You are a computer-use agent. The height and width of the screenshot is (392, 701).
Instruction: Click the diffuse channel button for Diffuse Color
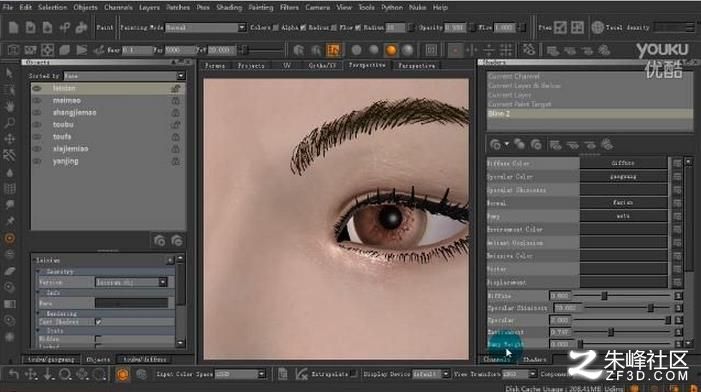[x=623, y=163]
